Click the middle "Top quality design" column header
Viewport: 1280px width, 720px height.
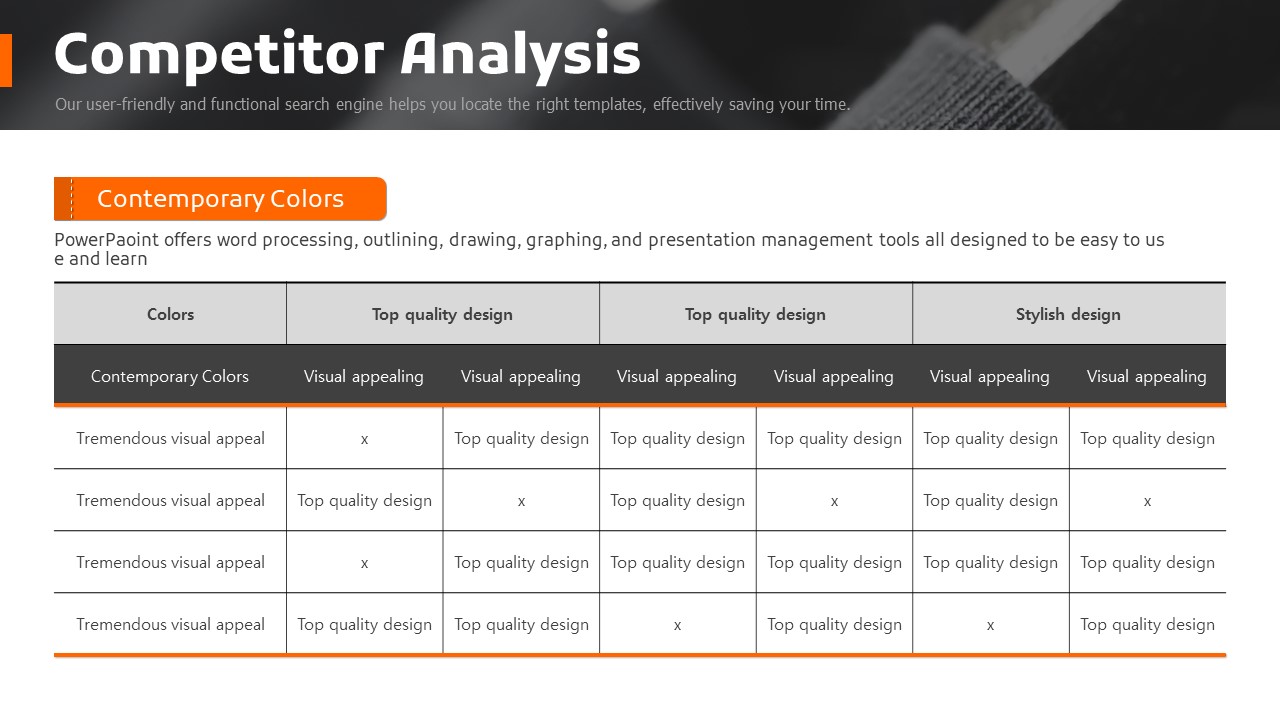(x=755, y=314)
